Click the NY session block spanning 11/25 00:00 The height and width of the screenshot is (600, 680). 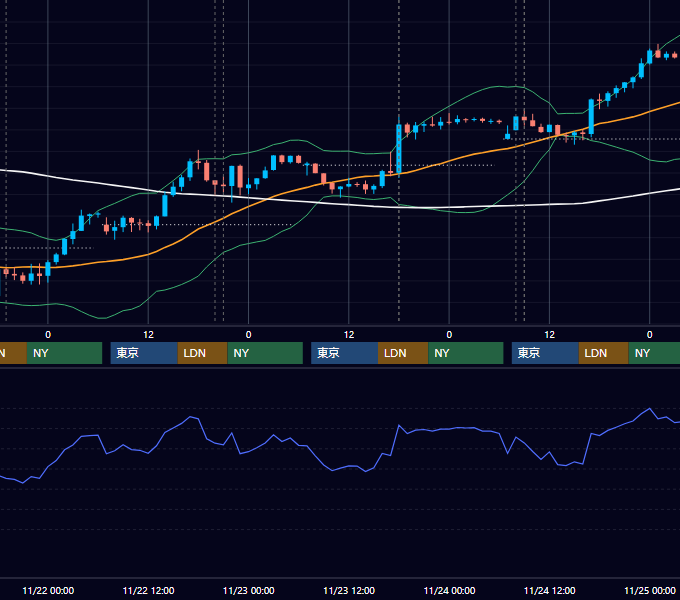point(654,353)
